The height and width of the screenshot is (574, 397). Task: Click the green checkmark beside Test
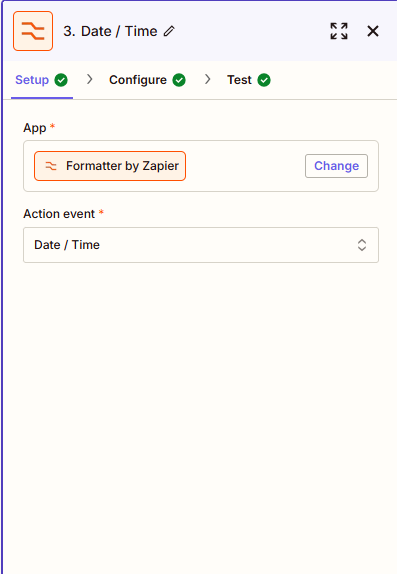point(264,80)
